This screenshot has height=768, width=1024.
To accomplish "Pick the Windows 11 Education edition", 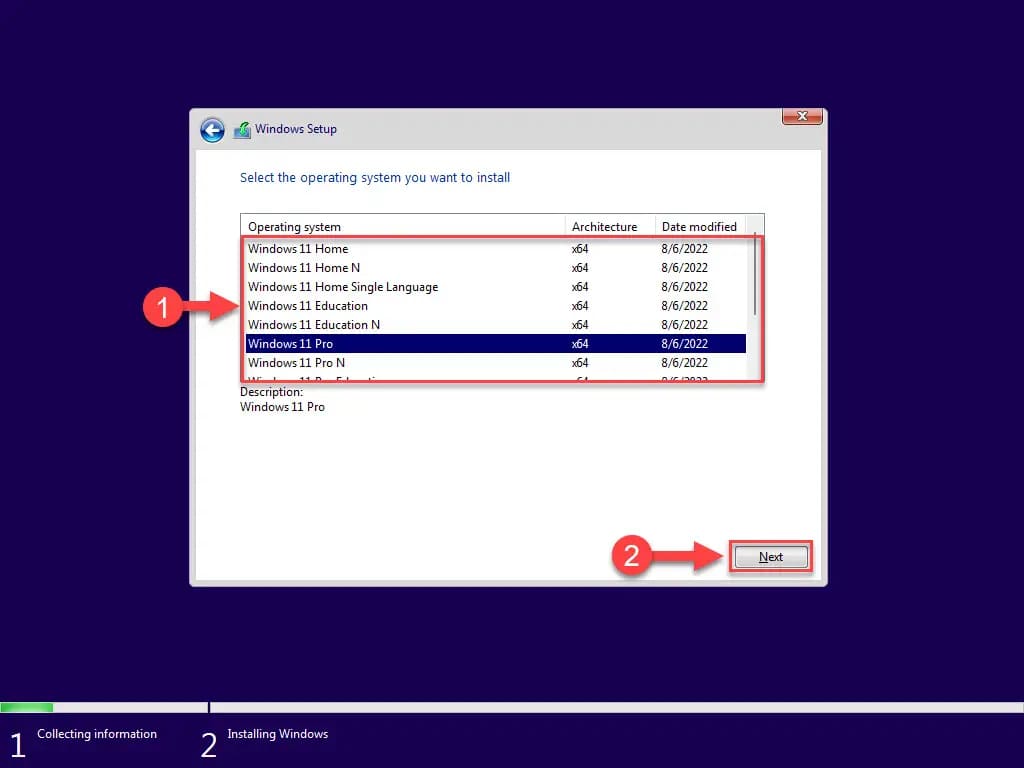I will point(308,306).
